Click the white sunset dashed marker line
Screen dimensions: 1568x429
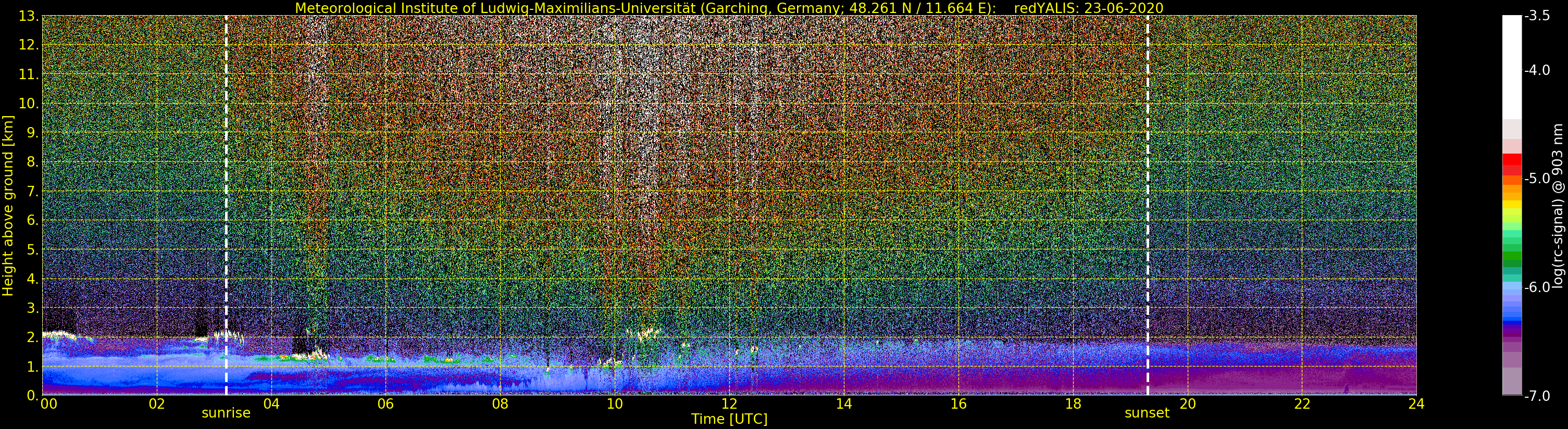tap(1148, 206)
